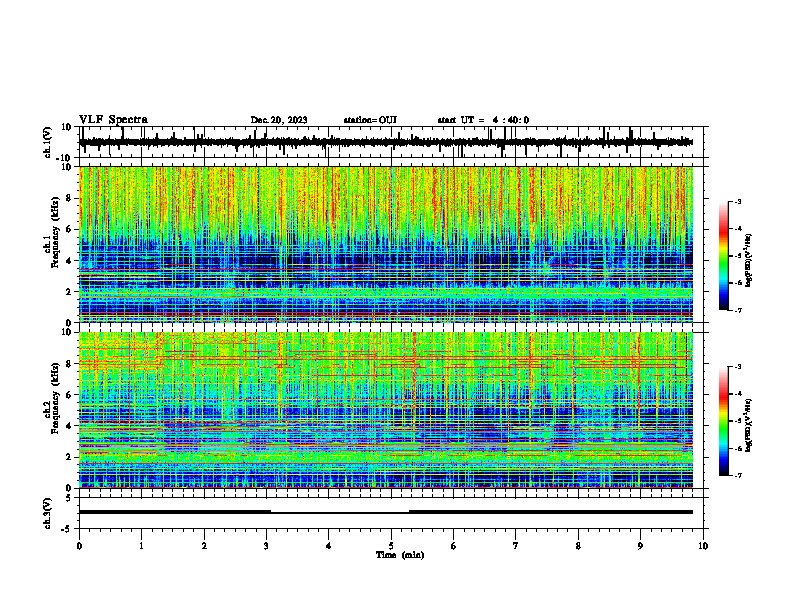Click the time axis tick label 2
Screen dimensions: 792x612
coord(204,546)
